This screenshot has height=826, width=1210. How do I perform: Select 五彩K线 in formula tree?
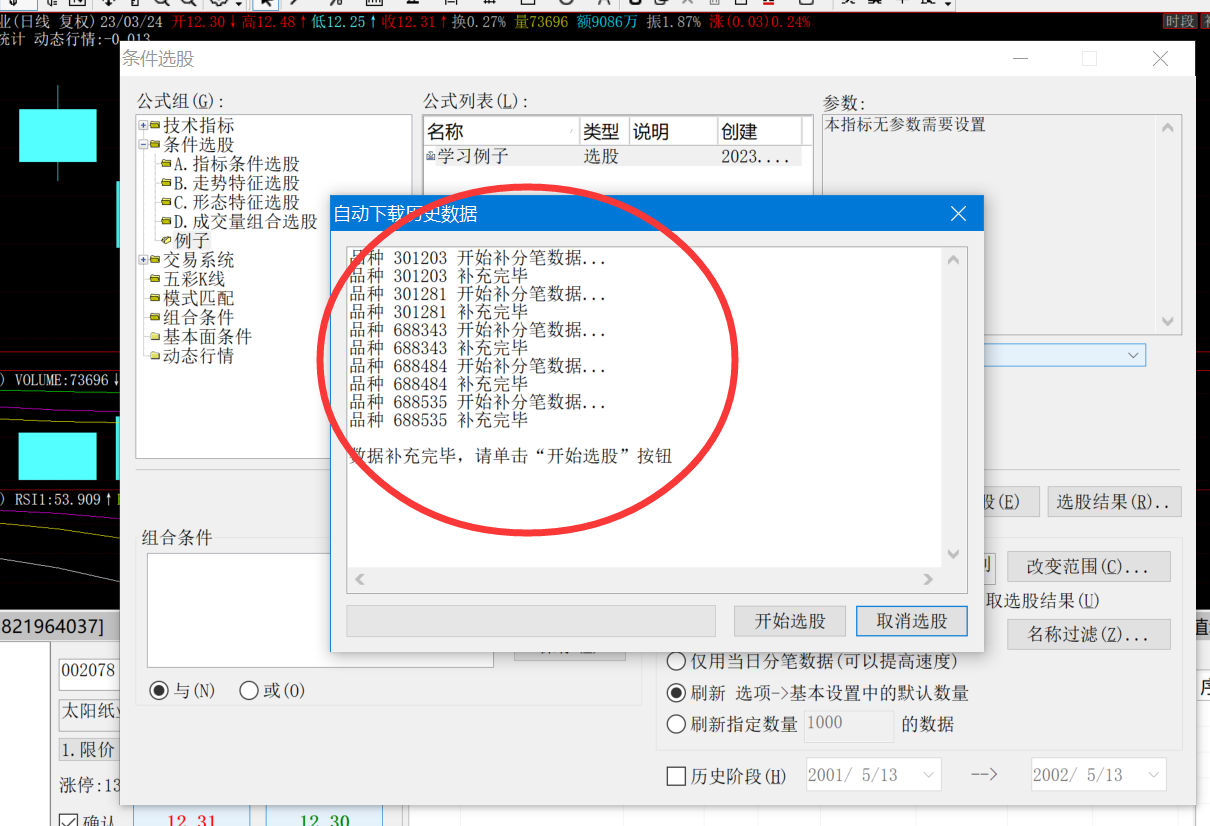pyautogui.click(x=194, y=279)
